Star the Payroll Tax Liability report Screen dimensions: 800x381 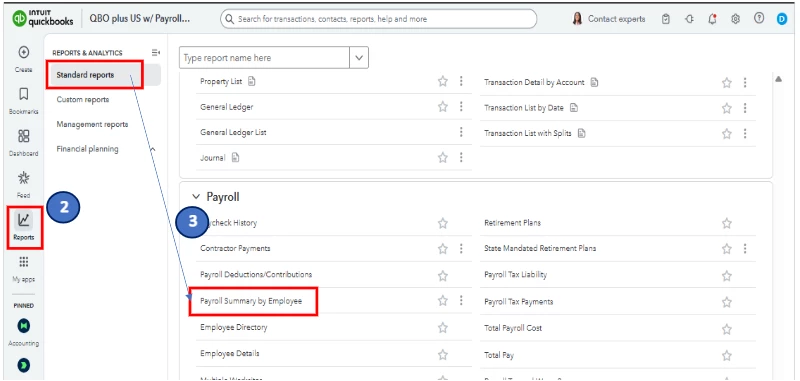coord(727,276)
